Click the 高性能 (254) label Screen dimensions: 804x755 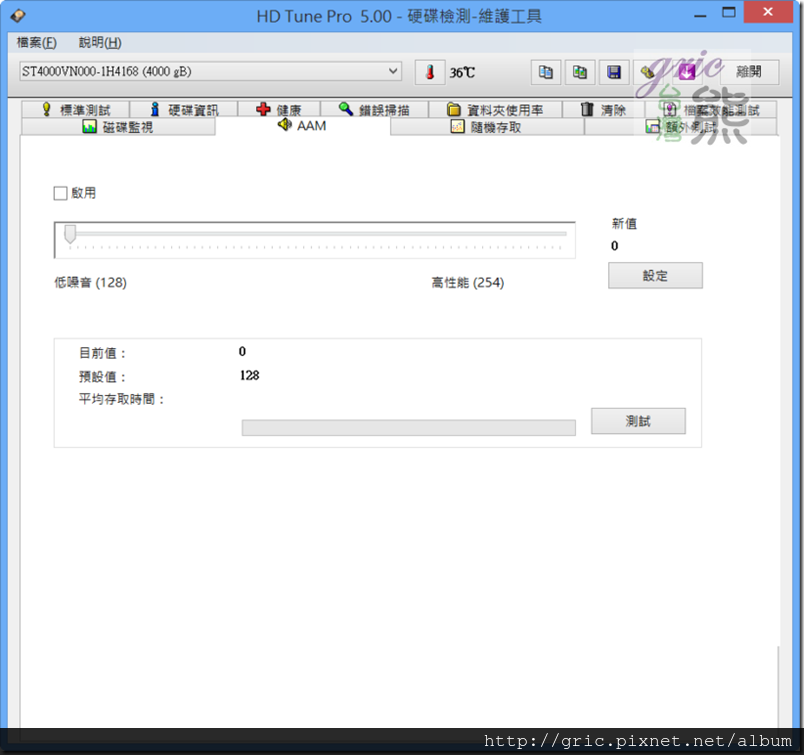[x=468, y=283]
